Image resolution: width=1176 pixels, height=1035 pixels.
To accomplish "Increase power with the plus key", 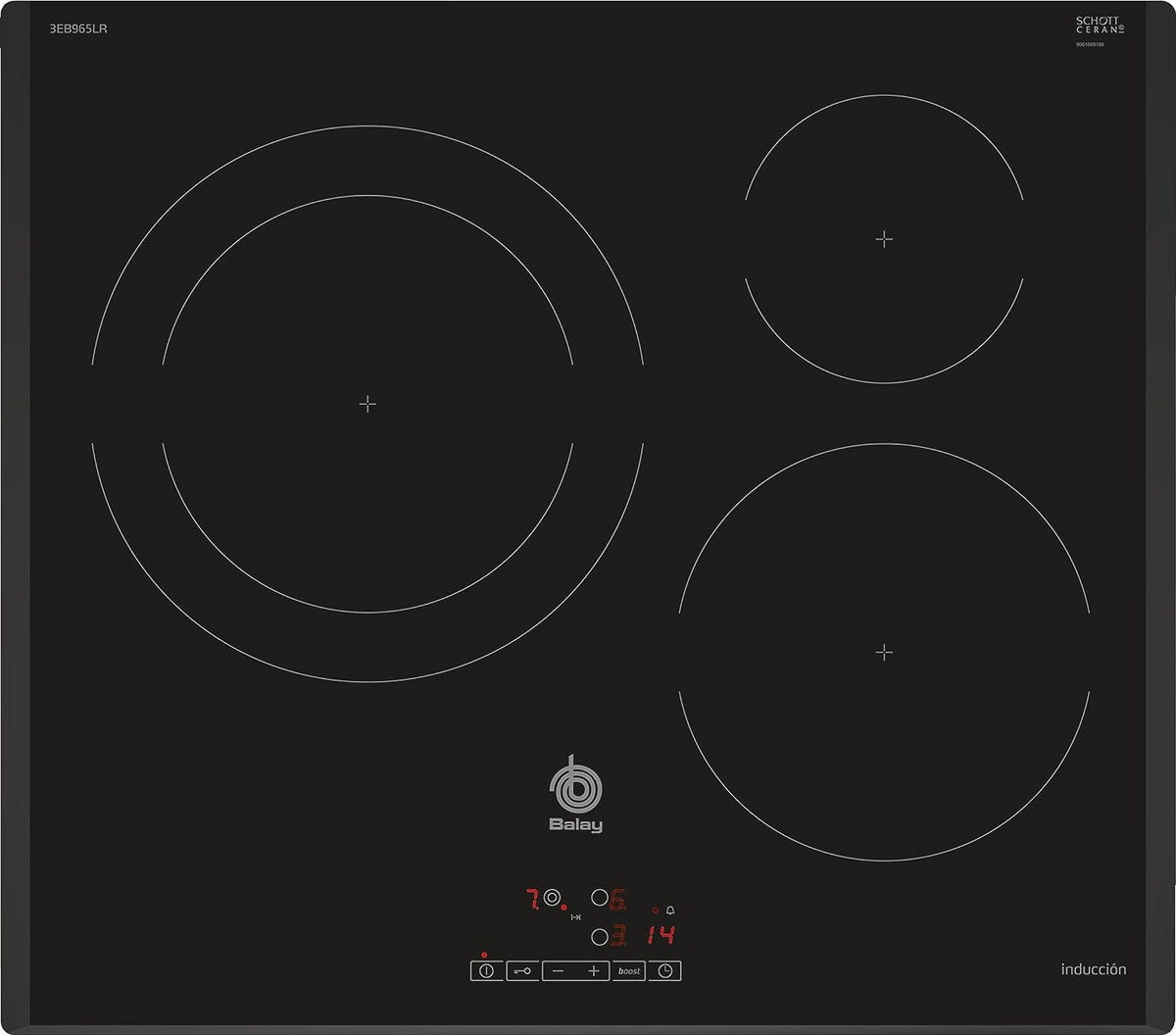I will pos(593,971).
